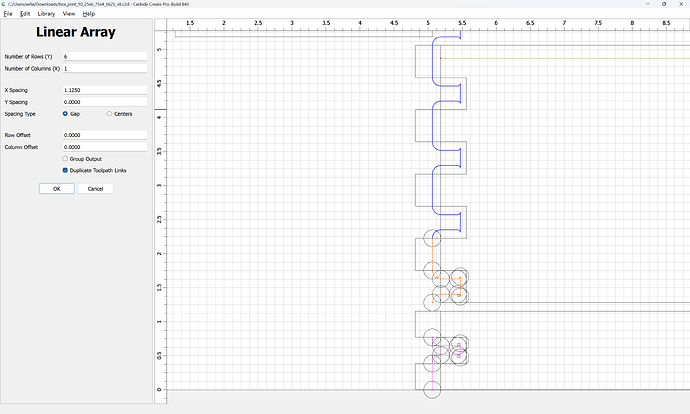Open the Help menu

[x=89, y=14]
